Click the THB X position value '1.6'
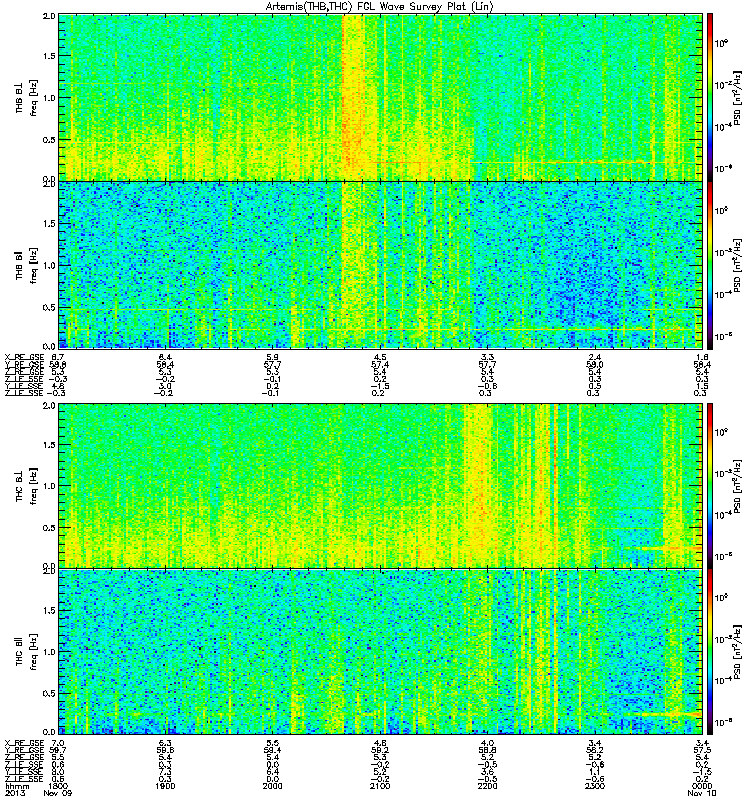 click(x=702, y=357)
